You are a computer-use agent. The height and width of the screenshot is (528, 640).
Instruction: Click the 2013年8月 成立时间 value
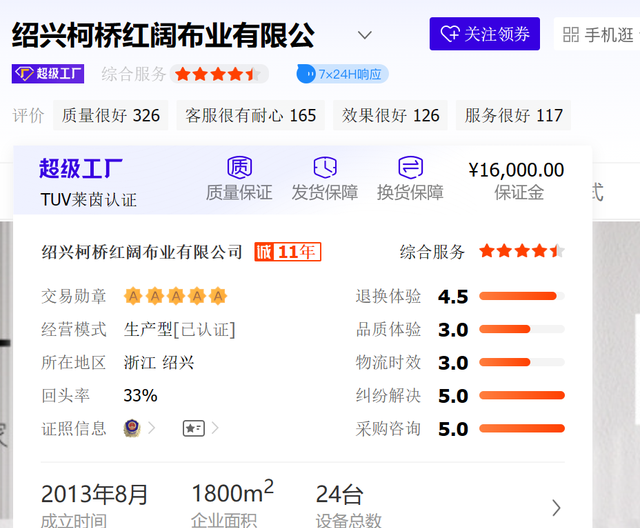tap(94, 494)
